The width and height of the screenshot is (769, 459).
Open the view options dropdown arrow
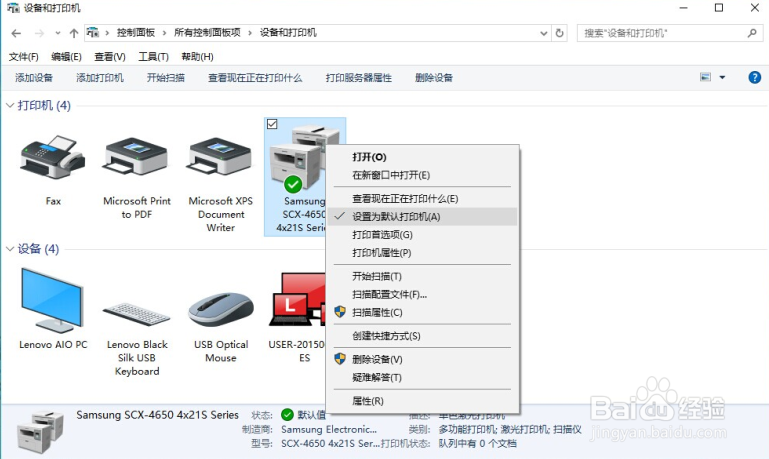(x=722, y=77)
